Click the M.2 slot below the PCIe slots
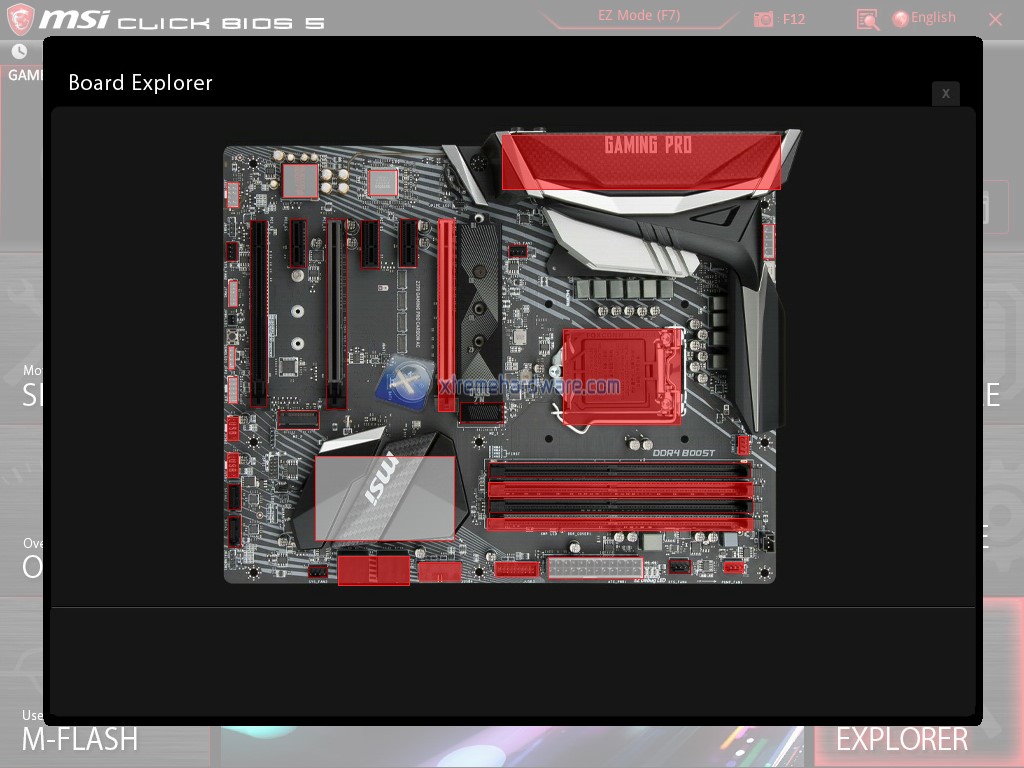The width and height of the screenshot is (1024, 768). coord(299,419)
